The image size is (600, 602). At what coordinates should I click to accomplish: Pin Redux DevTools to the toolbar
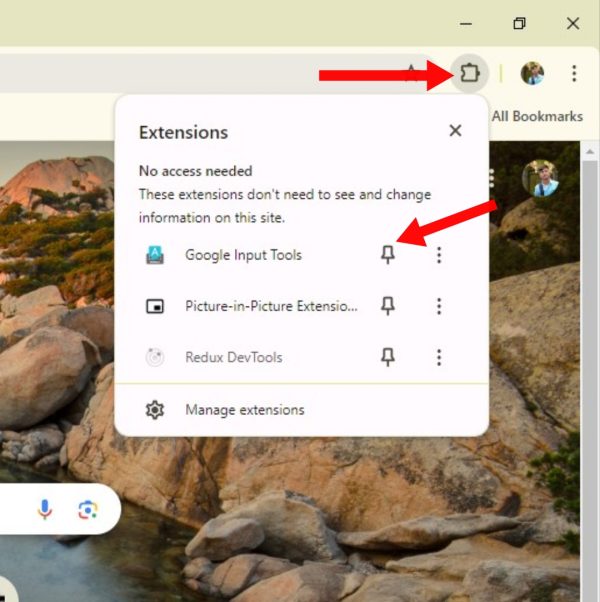[388, 357]
